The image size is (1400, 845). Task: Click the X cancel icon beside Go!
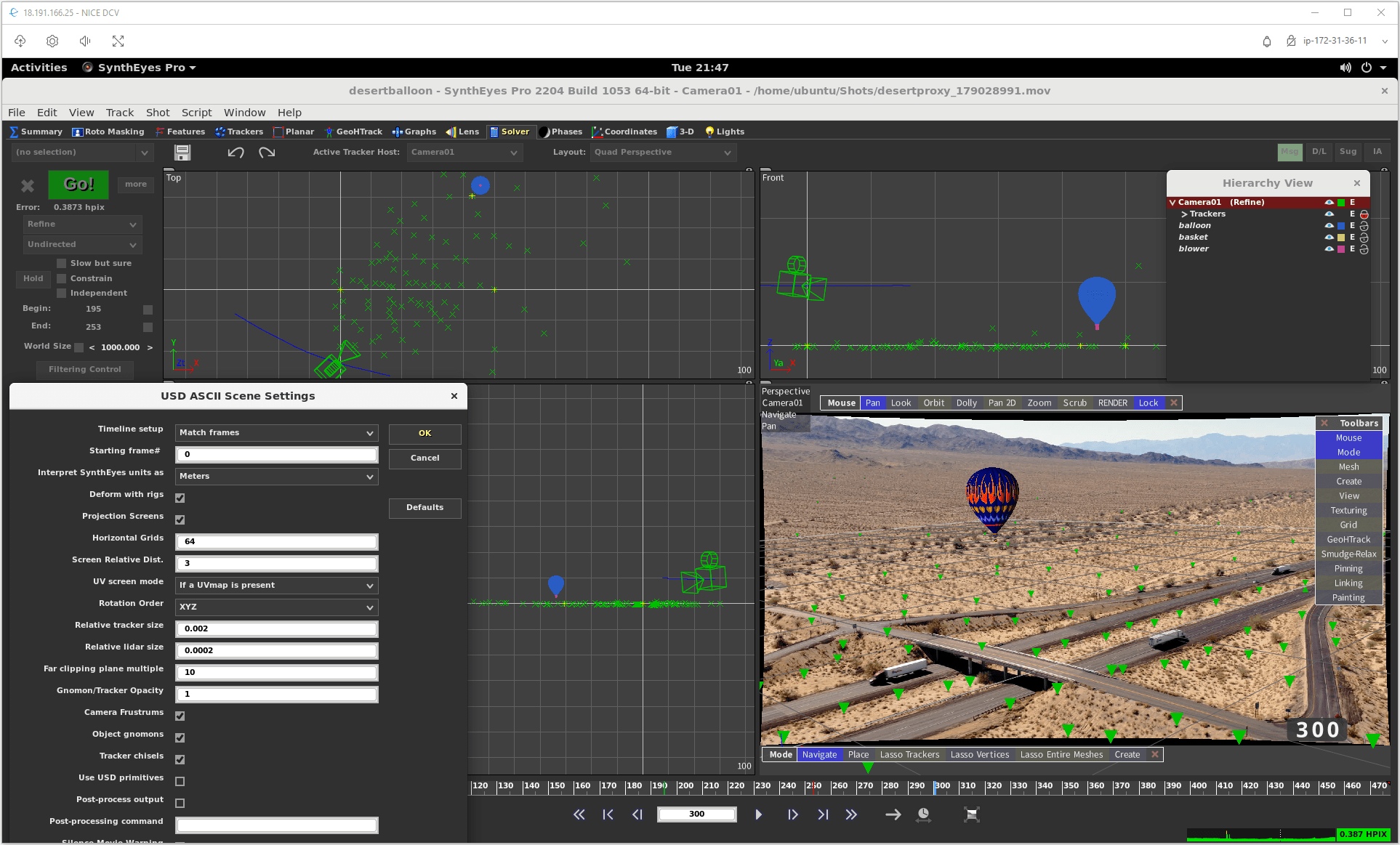point(28,186)
